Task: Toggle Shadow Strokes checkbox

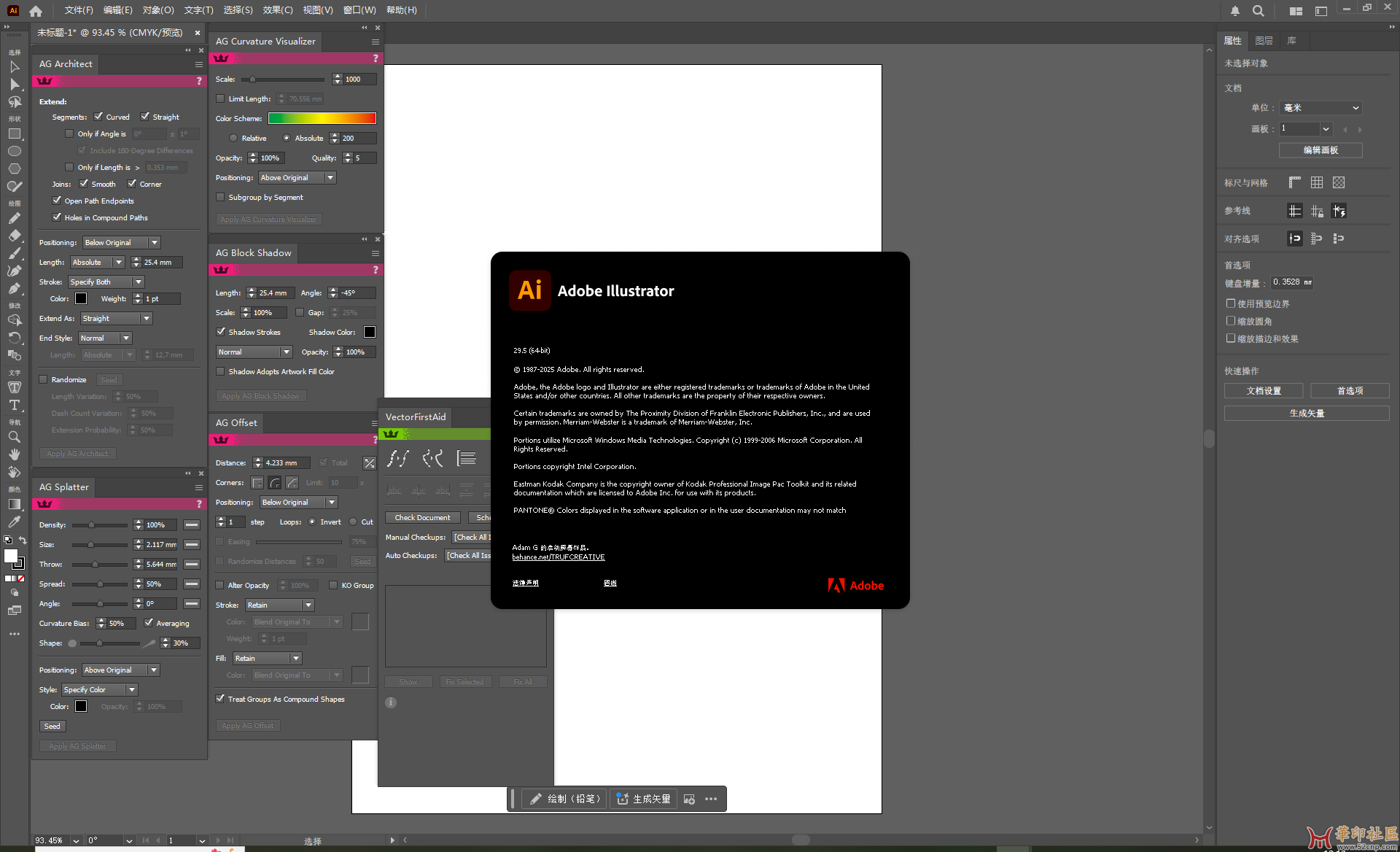Action: pyautogui.click(x=220, y=332)
